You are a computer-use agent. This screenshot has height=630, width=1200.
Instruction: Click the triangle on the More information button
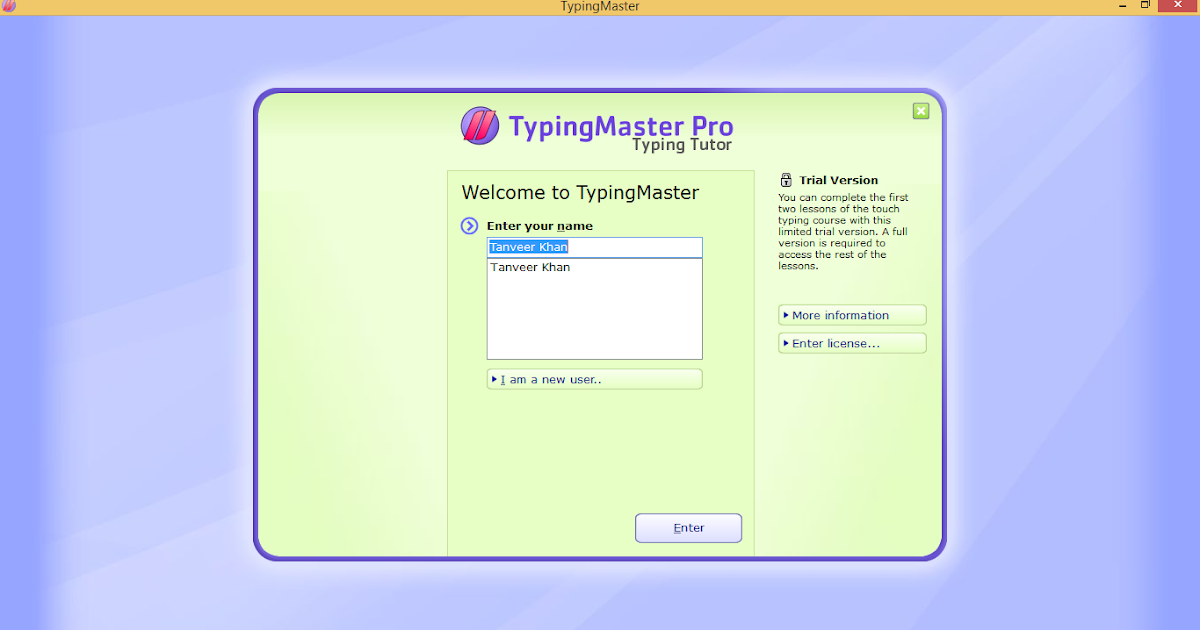click(784, 314)
